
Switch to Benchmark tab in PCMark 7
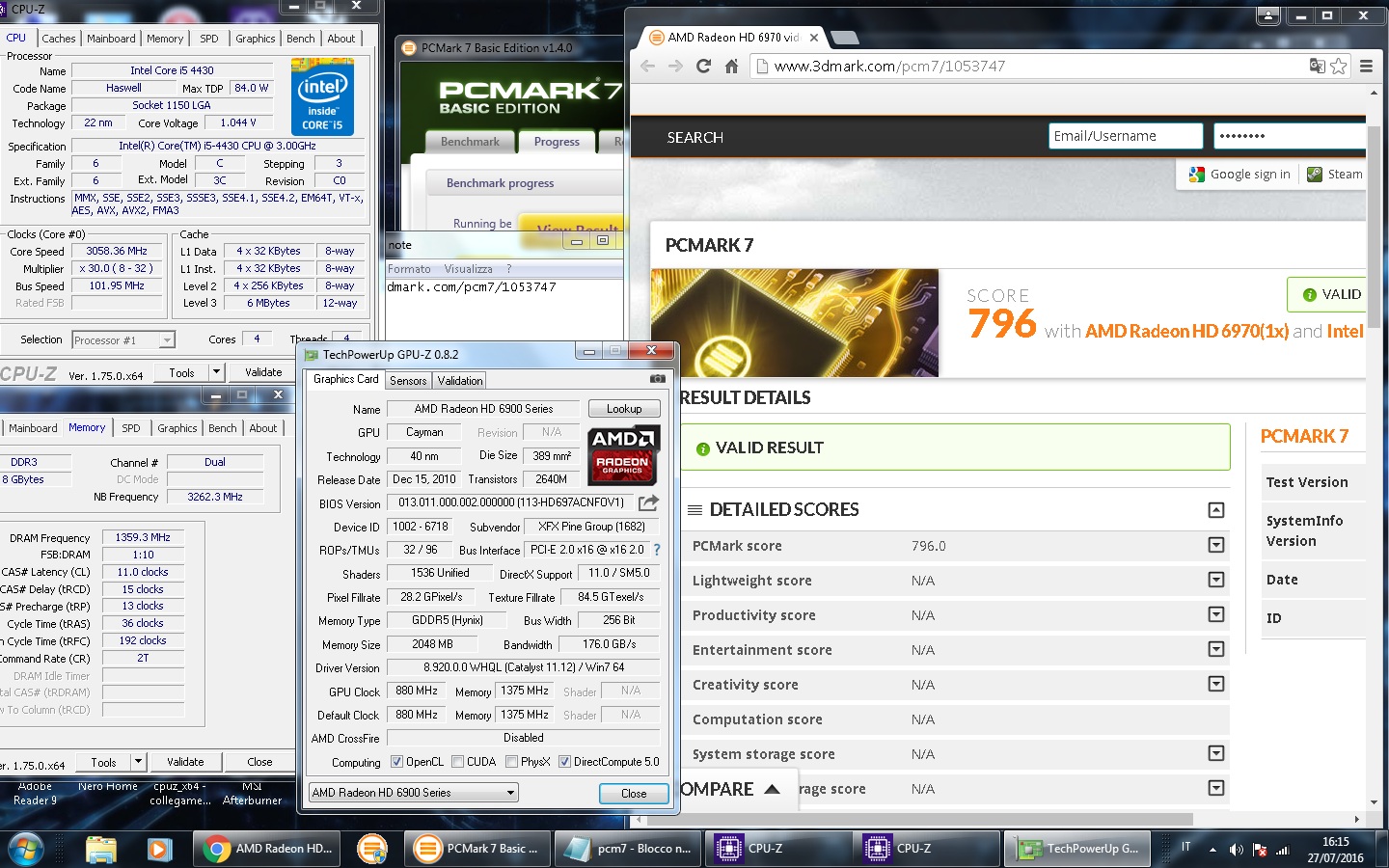pyautogui.click(x=470, y=142)
